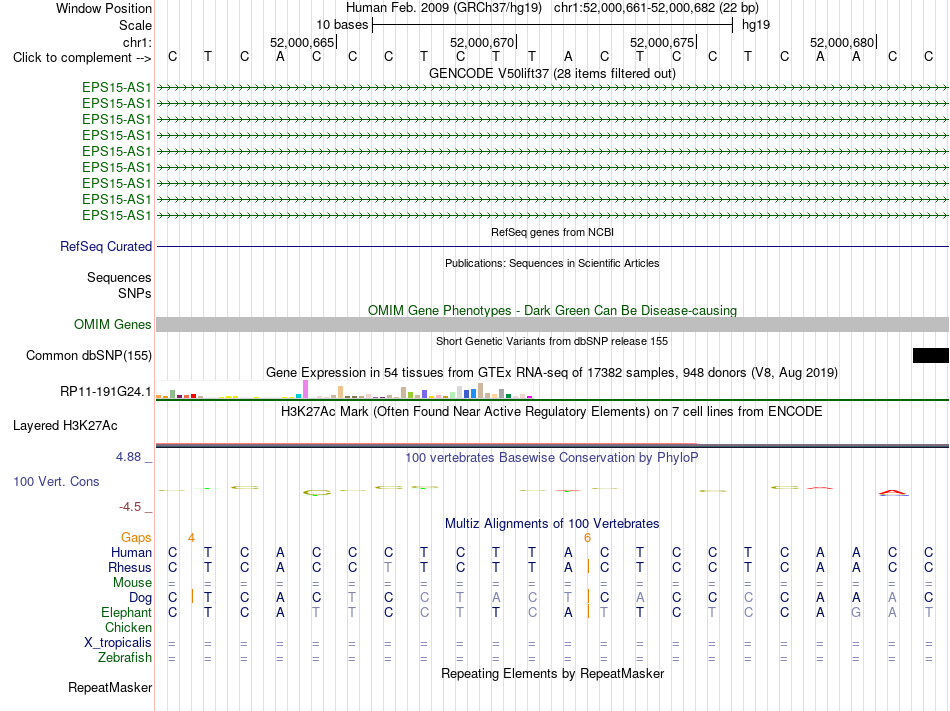
Task: Click the OMIM Gene Phenotypes track title
Action: tap(552, 310)
